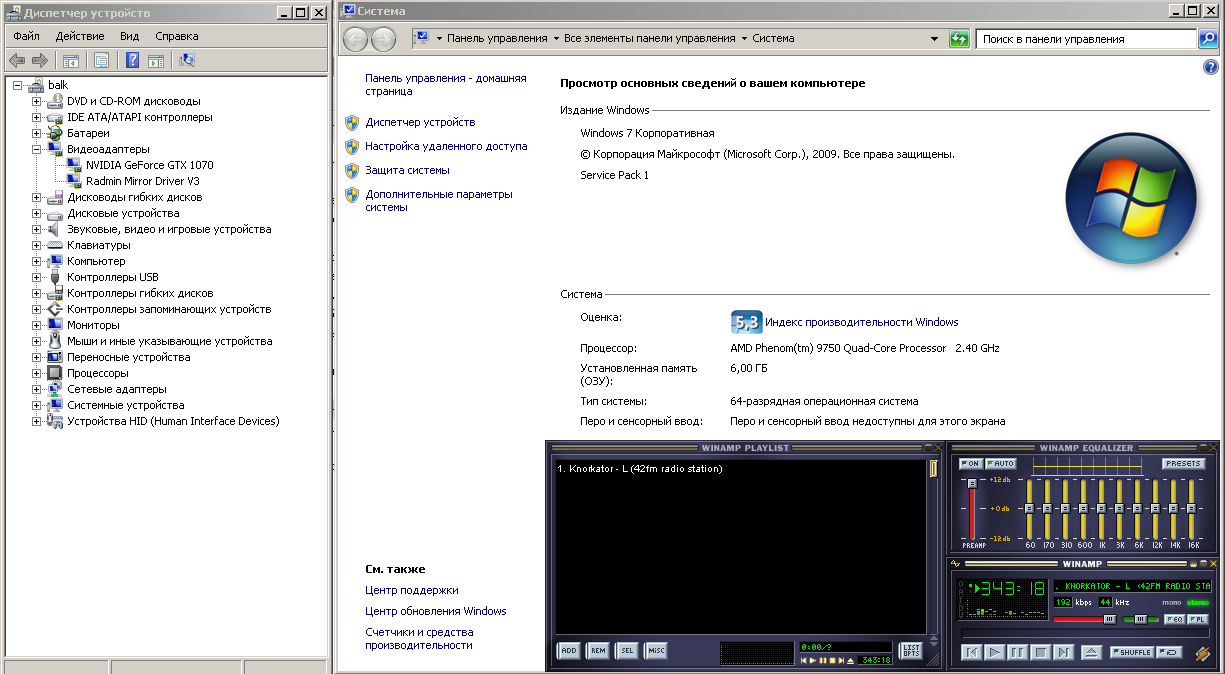Open address bar history dropdown arrow

(x=935, y=38)
